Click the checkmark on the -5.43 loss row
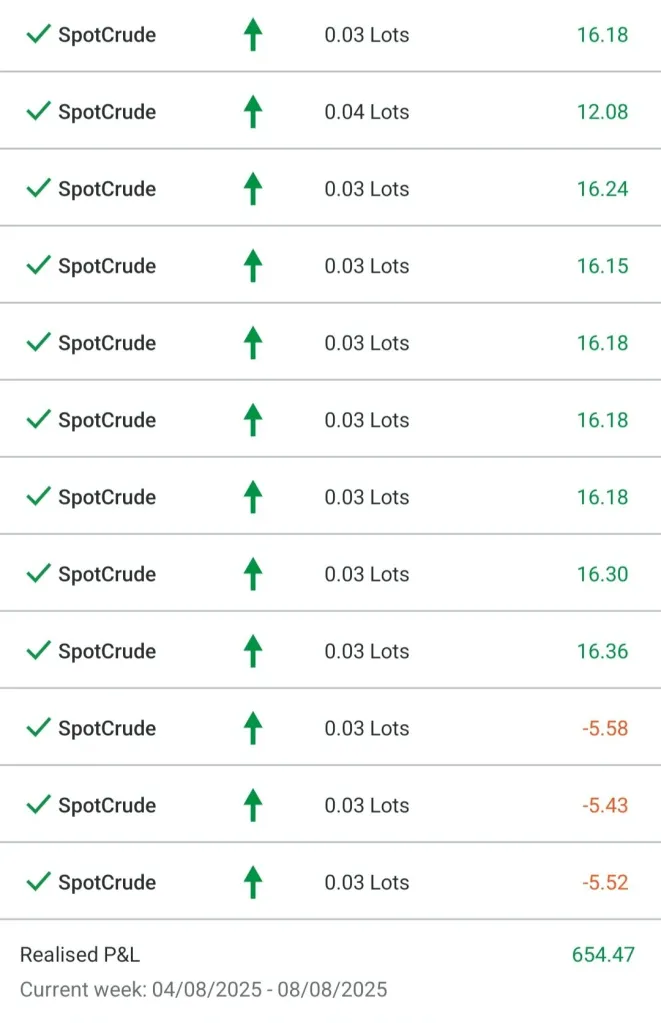Screen dimensions: 661x1023 point(38,805)
